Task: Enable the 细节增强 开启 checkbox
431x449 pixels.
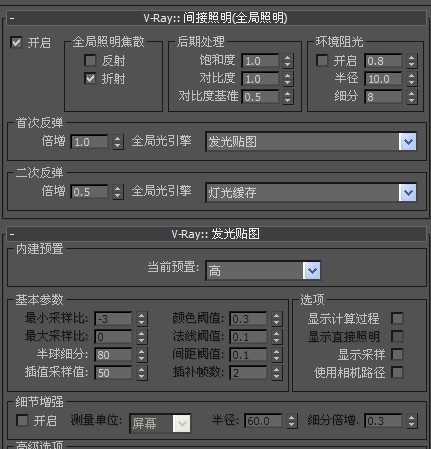Action: tap(22, 420)
